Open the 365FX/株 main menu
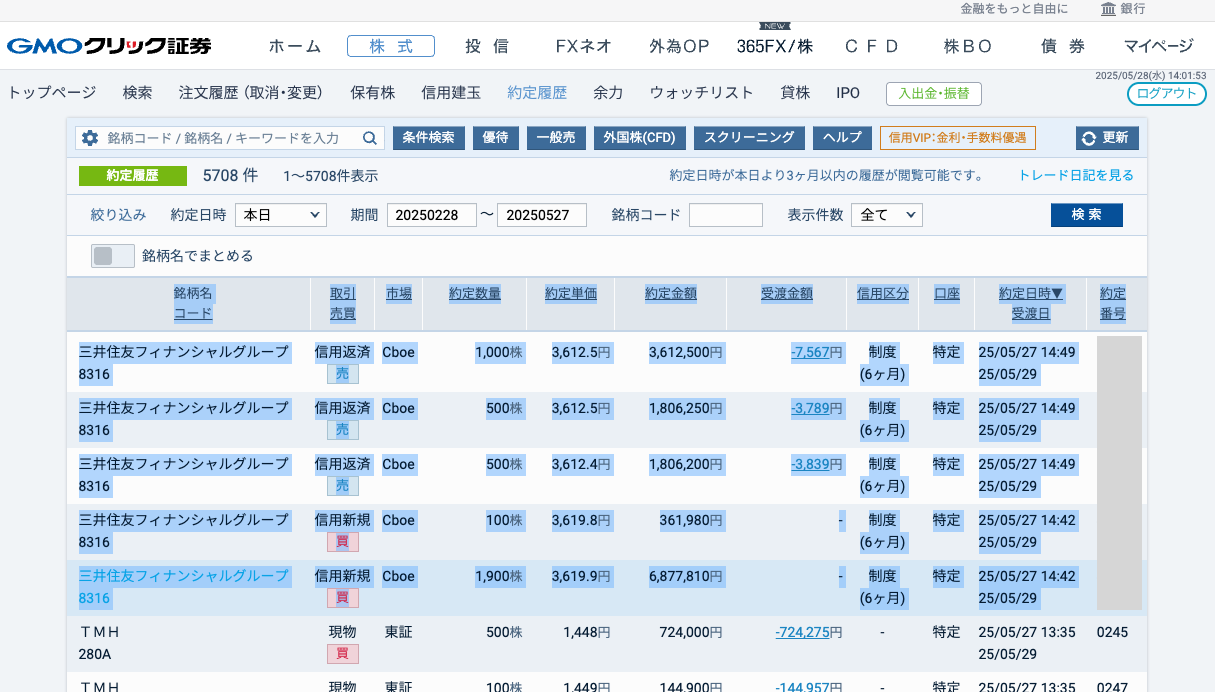Image resolution: width=1215 pixels, height=692 pixels. pos(775,46)
